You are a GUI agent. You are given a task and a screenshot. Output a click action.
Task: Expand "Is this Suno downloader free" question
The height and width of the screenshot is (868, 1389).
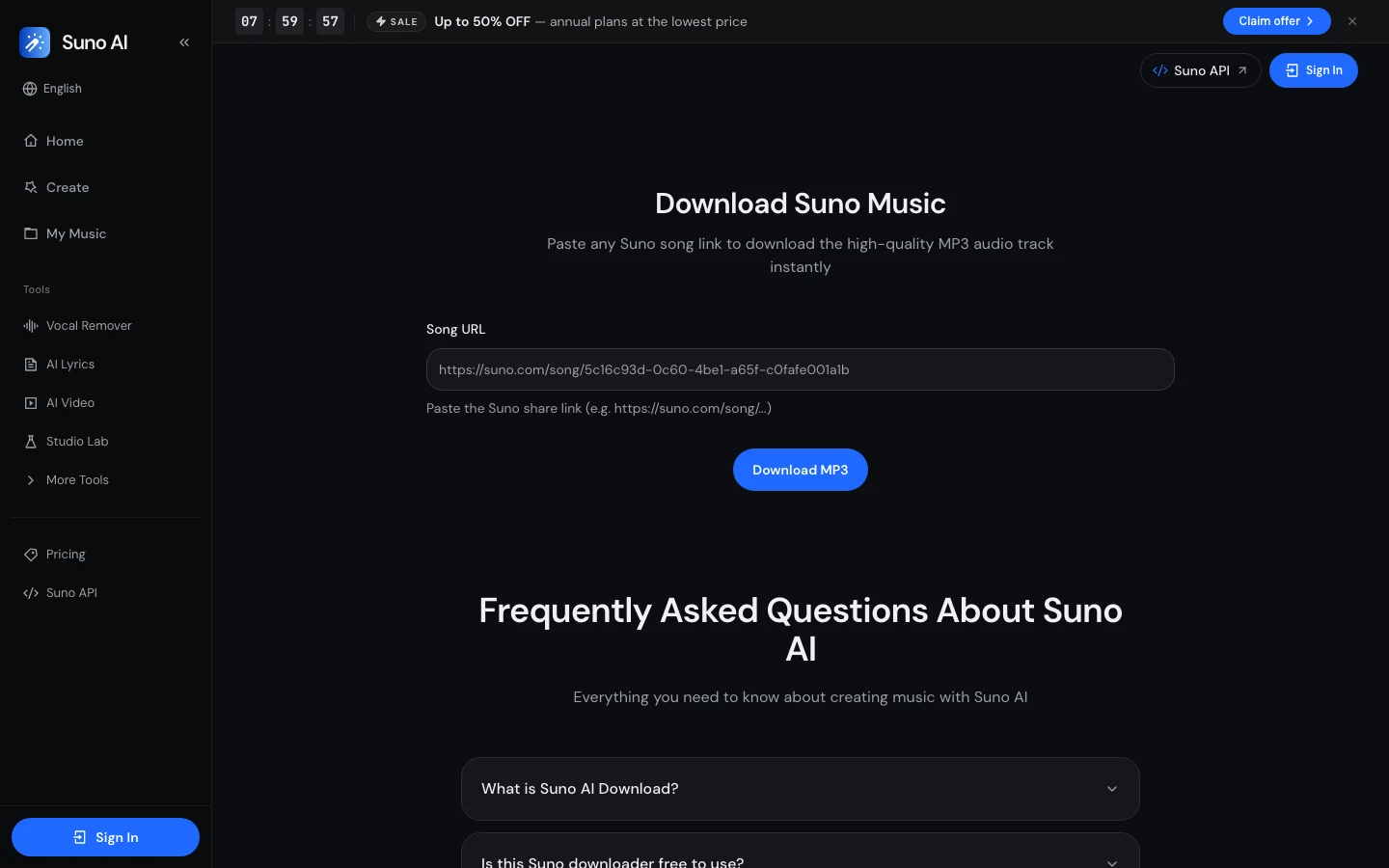[x=800, y=851]
